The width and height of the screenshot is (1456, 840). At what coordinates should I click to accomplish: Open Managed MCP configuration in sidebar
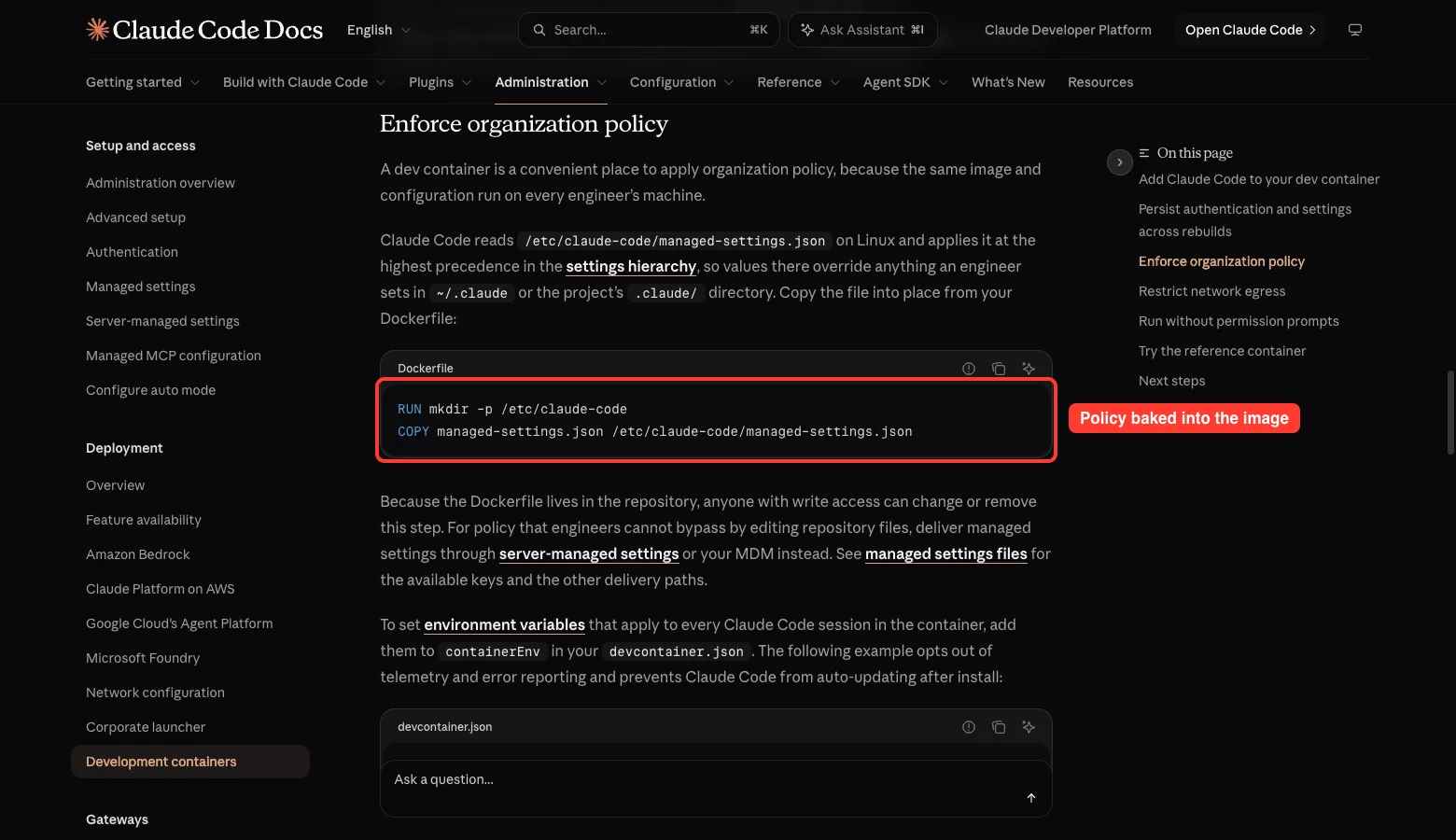174,356
